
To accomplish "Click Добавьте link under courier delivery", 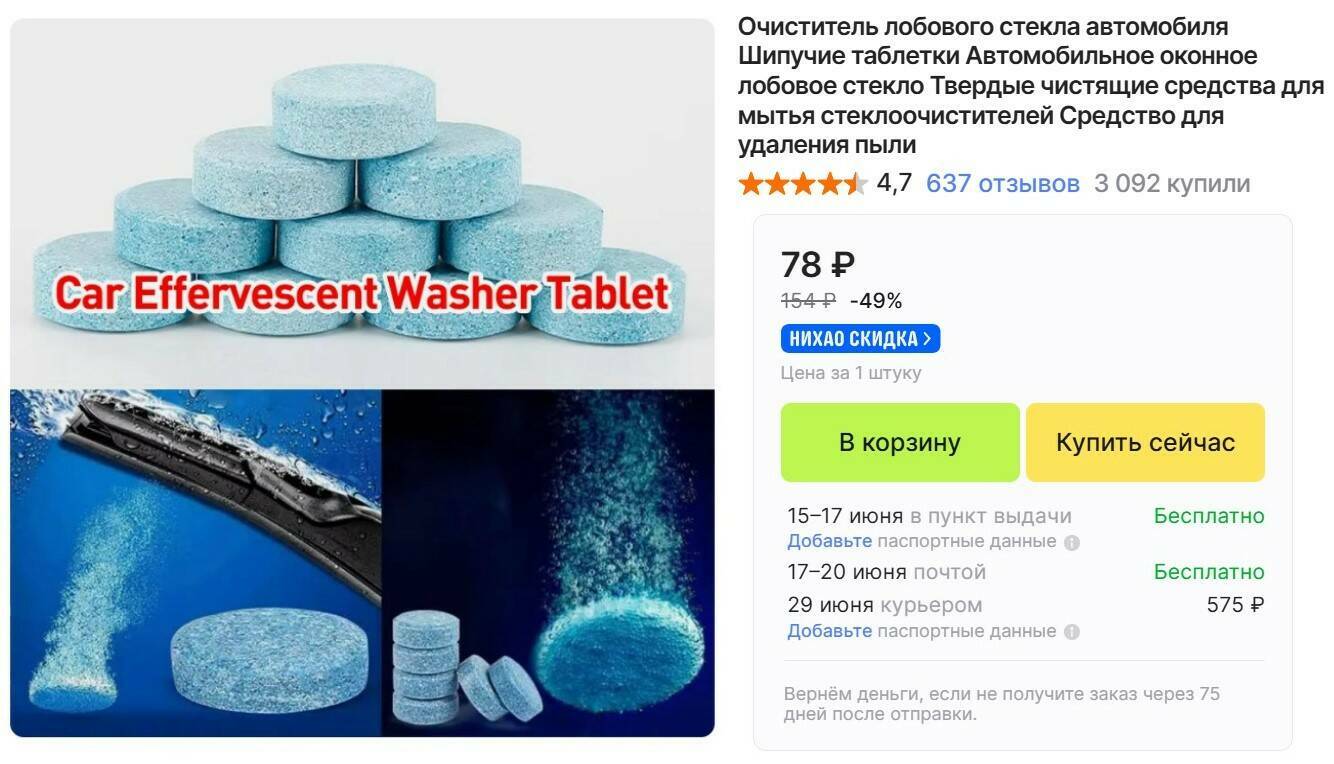I will [x=829, y=631].
